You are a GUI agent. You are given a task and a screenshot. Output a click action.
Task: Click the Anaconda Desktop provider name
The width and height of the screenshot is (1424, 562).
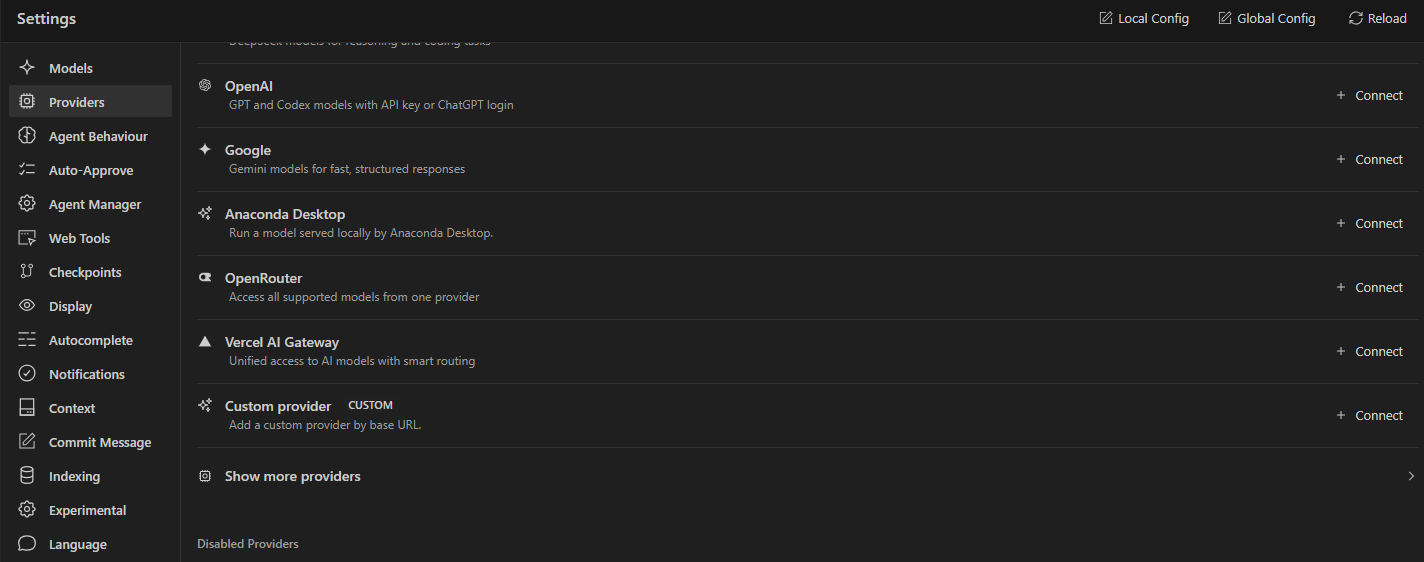coord(285,214)
